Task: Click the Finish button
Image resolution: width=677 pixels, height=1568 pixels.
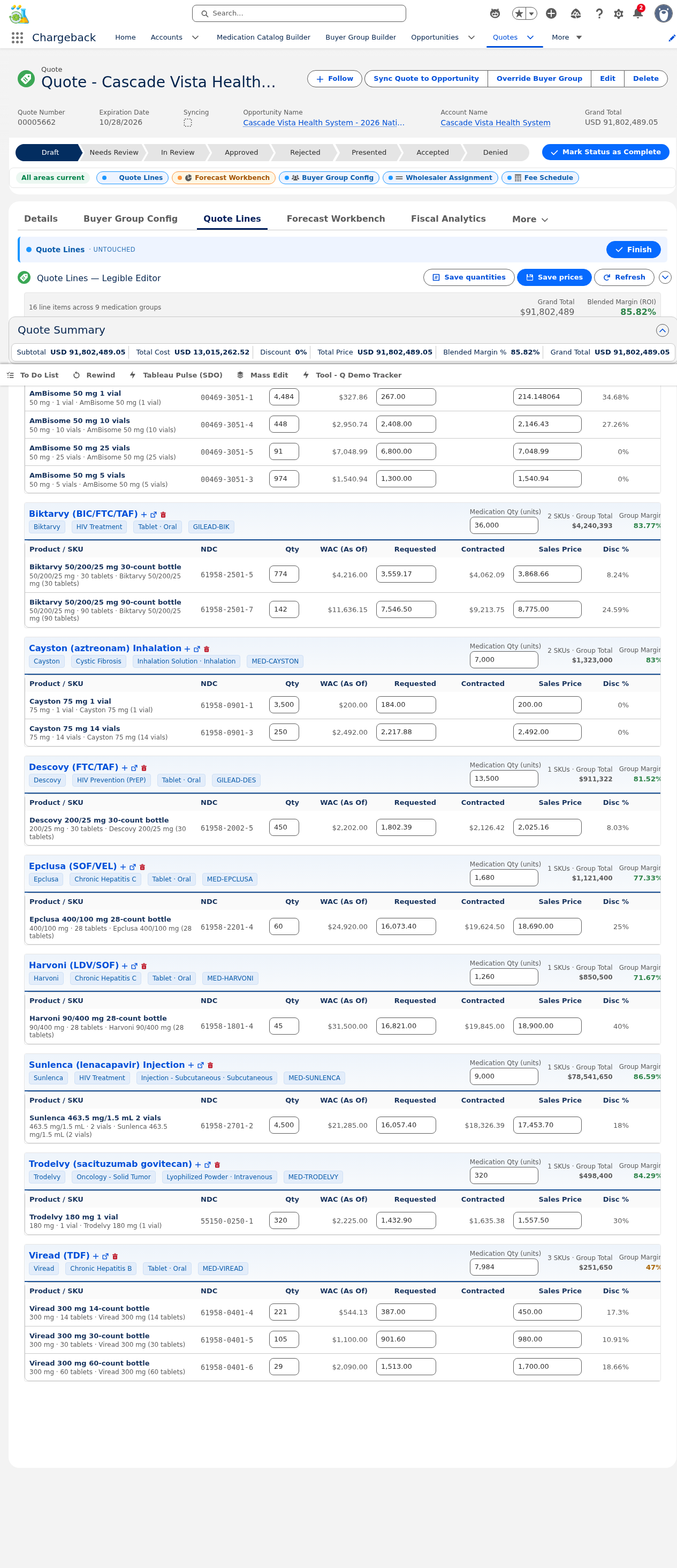Action: pyautogui.click(x=633, y=250)
